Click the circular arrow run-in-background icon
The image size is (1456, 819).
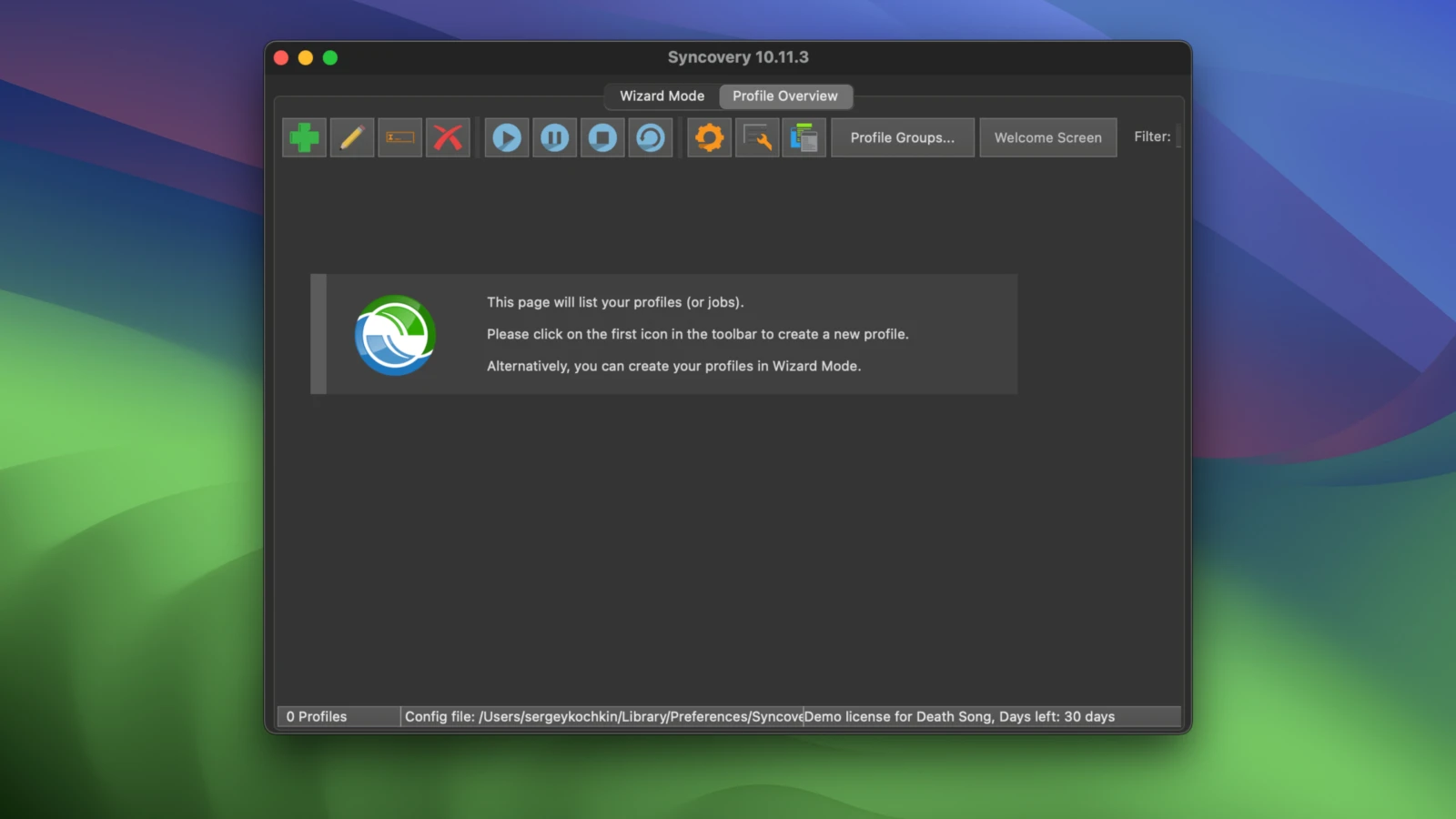650,137
